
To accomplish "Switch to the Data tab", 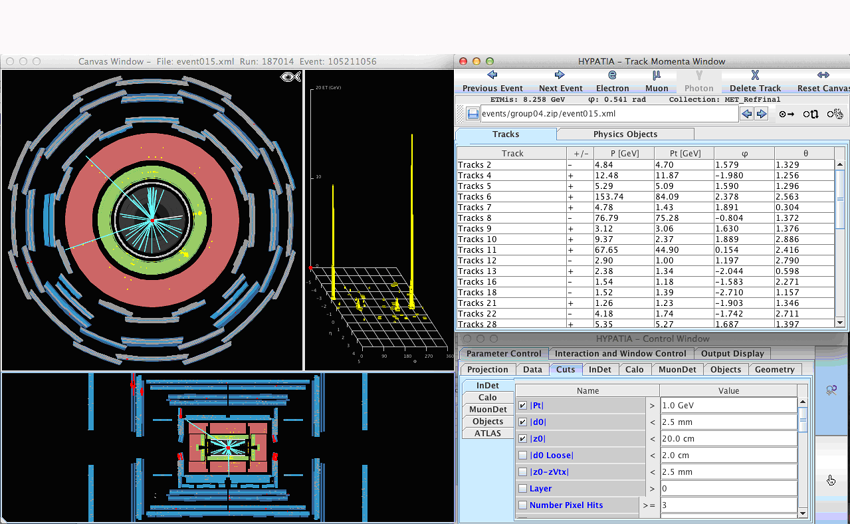I will pos(532,370).
